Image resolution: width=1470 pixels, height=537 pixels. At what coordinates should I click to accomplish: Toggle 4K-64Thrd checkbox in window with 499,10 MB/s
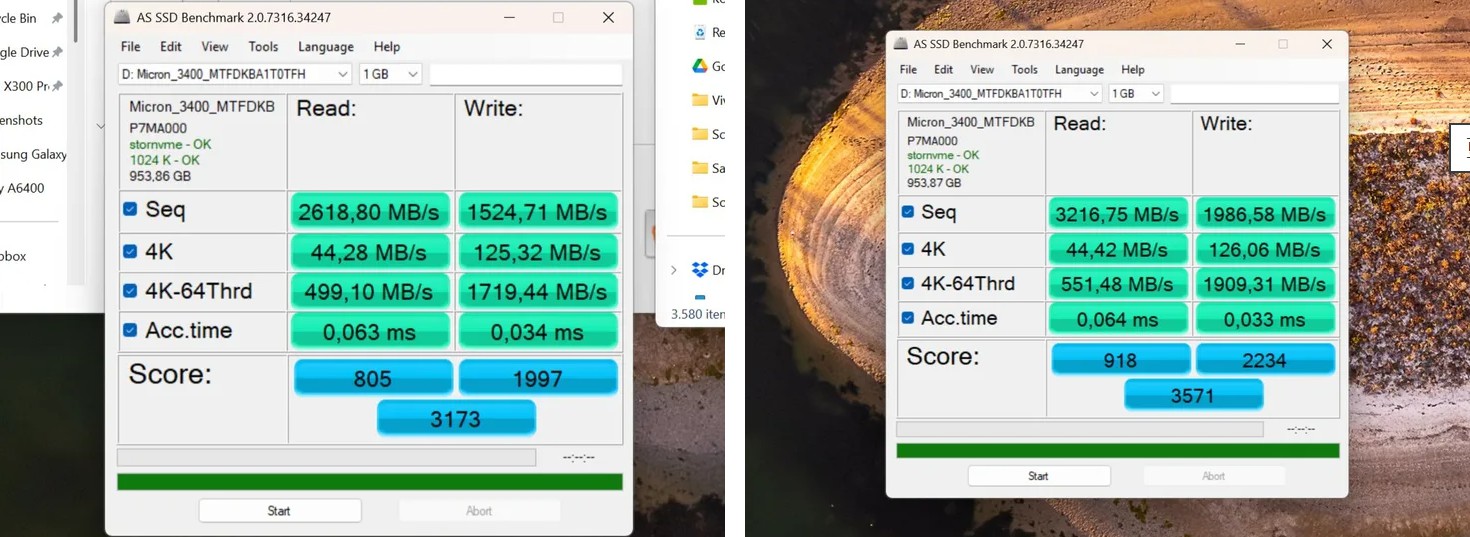(x=130, y=291)
